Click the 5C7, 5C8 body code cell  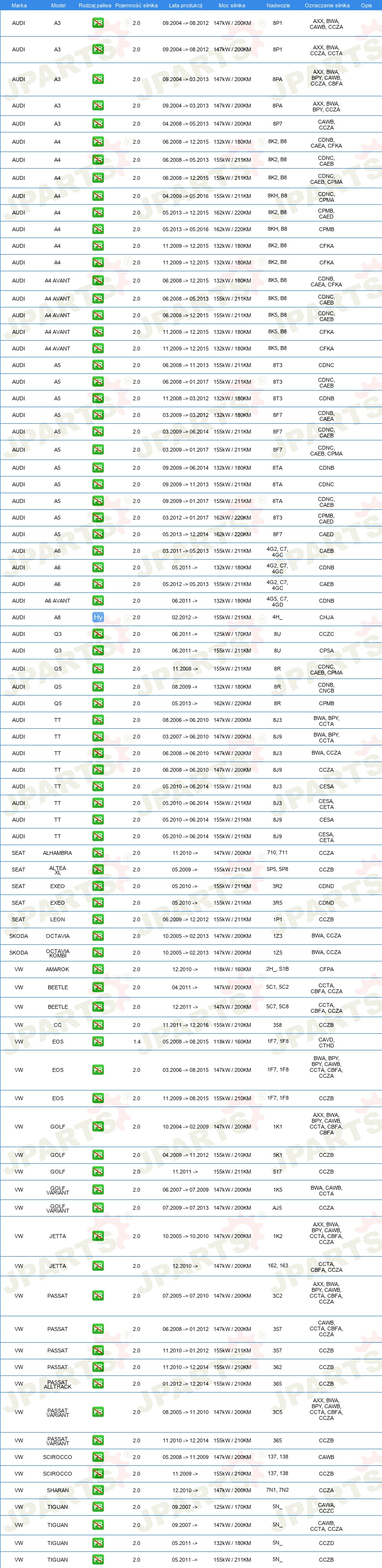(277, 1006)
